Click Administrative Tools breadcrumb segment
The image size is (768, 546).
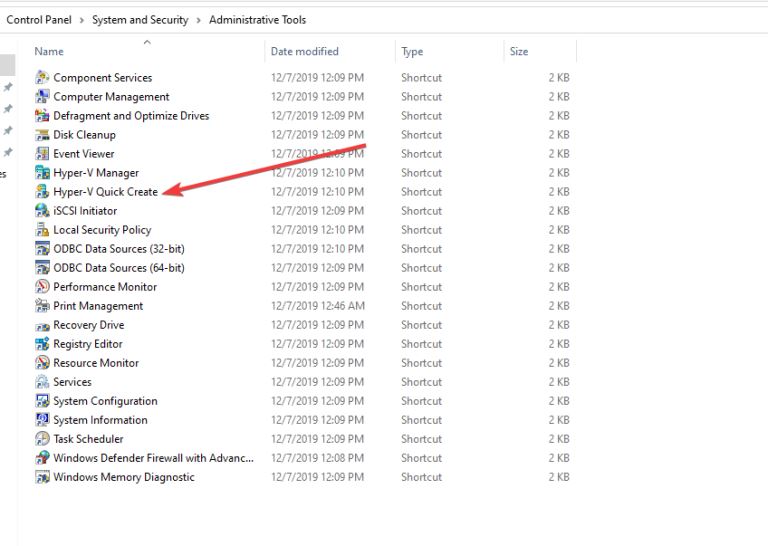point(258,20)
